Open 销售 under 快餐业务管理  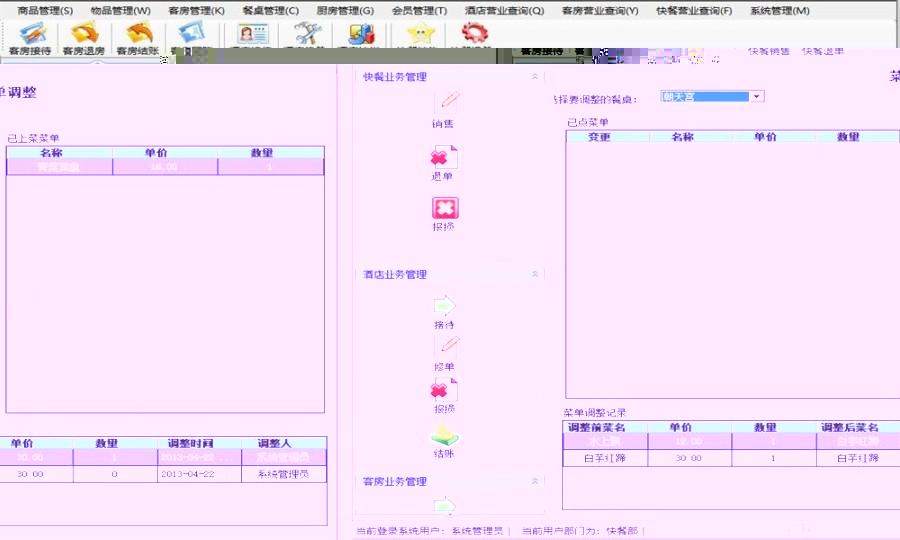[444, 103]
